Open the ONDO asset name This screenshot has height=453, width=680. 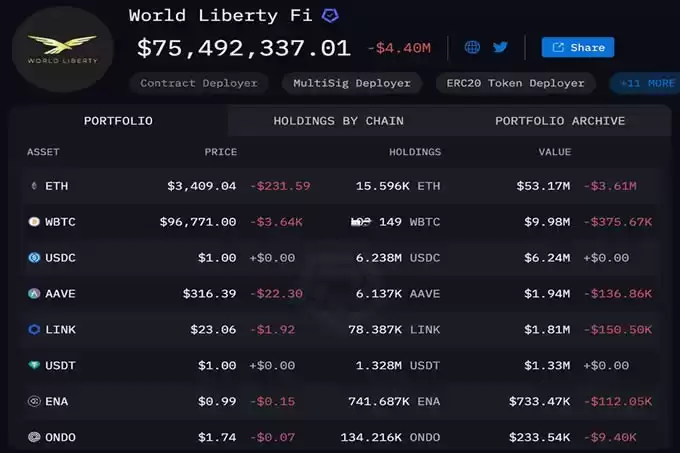coord(60,437)
